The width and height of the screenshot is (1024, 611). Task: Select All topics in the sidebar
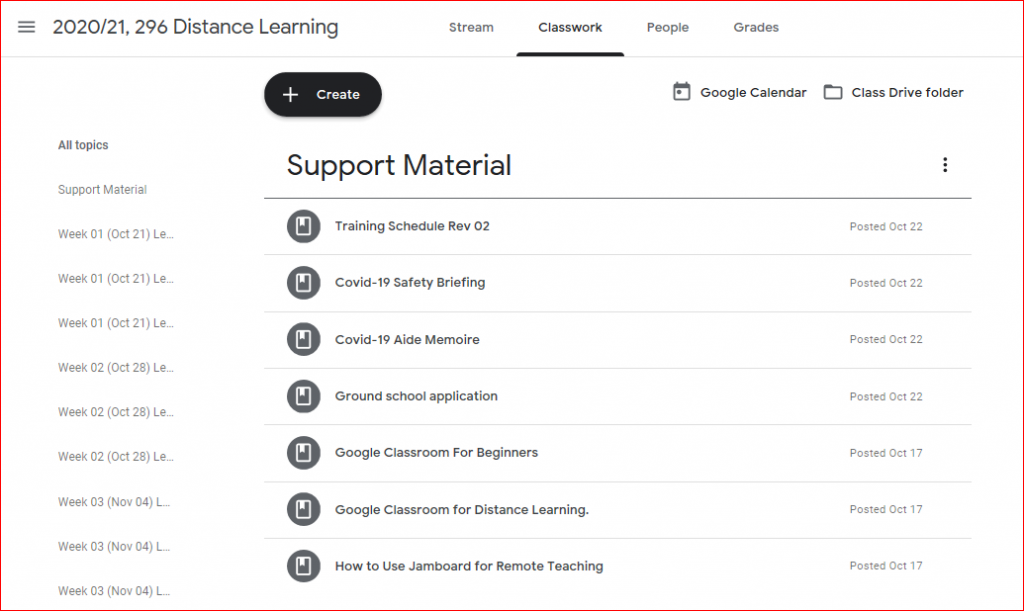83,145
